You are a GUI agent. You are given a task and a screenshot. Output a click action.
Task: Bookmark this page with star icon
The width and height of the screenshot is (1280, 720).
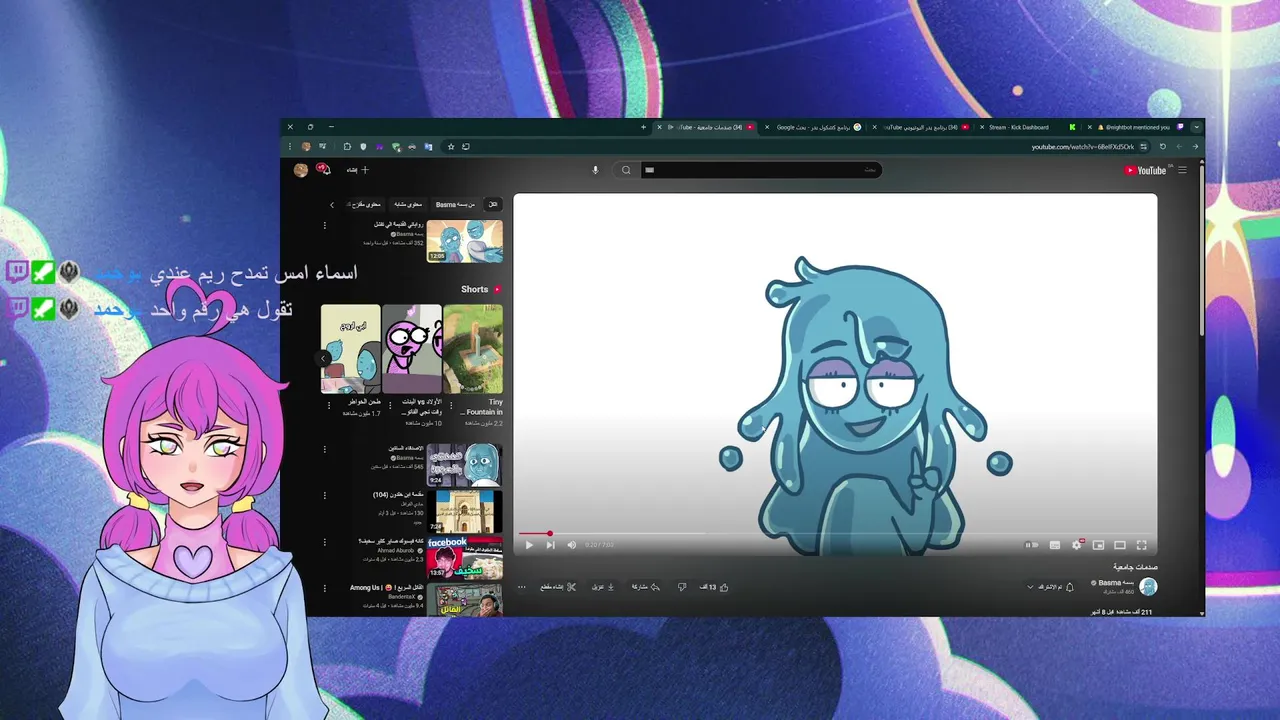tap(451, 147)
